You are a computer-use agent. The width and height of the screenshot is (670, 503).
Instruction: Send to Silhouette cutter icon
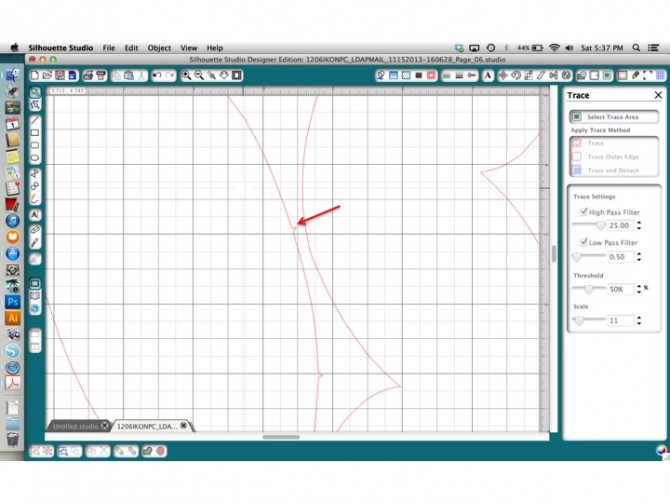click(x=101, y=76)
